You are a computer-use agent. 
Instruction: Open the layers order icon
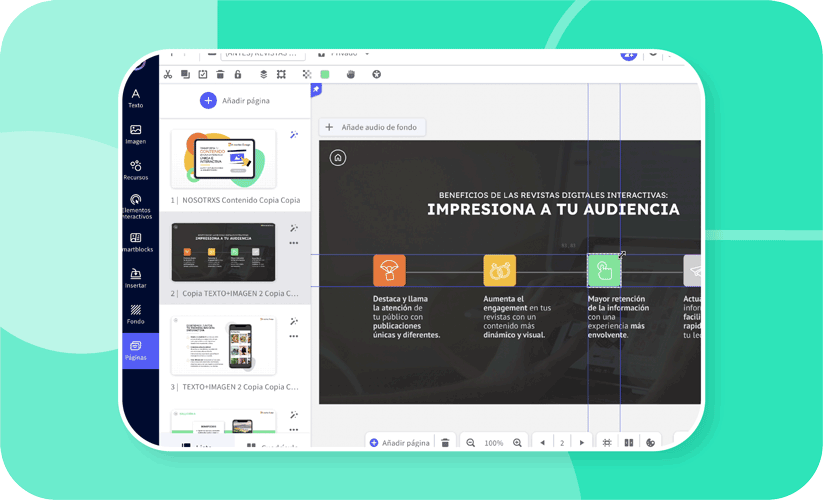pos(263,75)
